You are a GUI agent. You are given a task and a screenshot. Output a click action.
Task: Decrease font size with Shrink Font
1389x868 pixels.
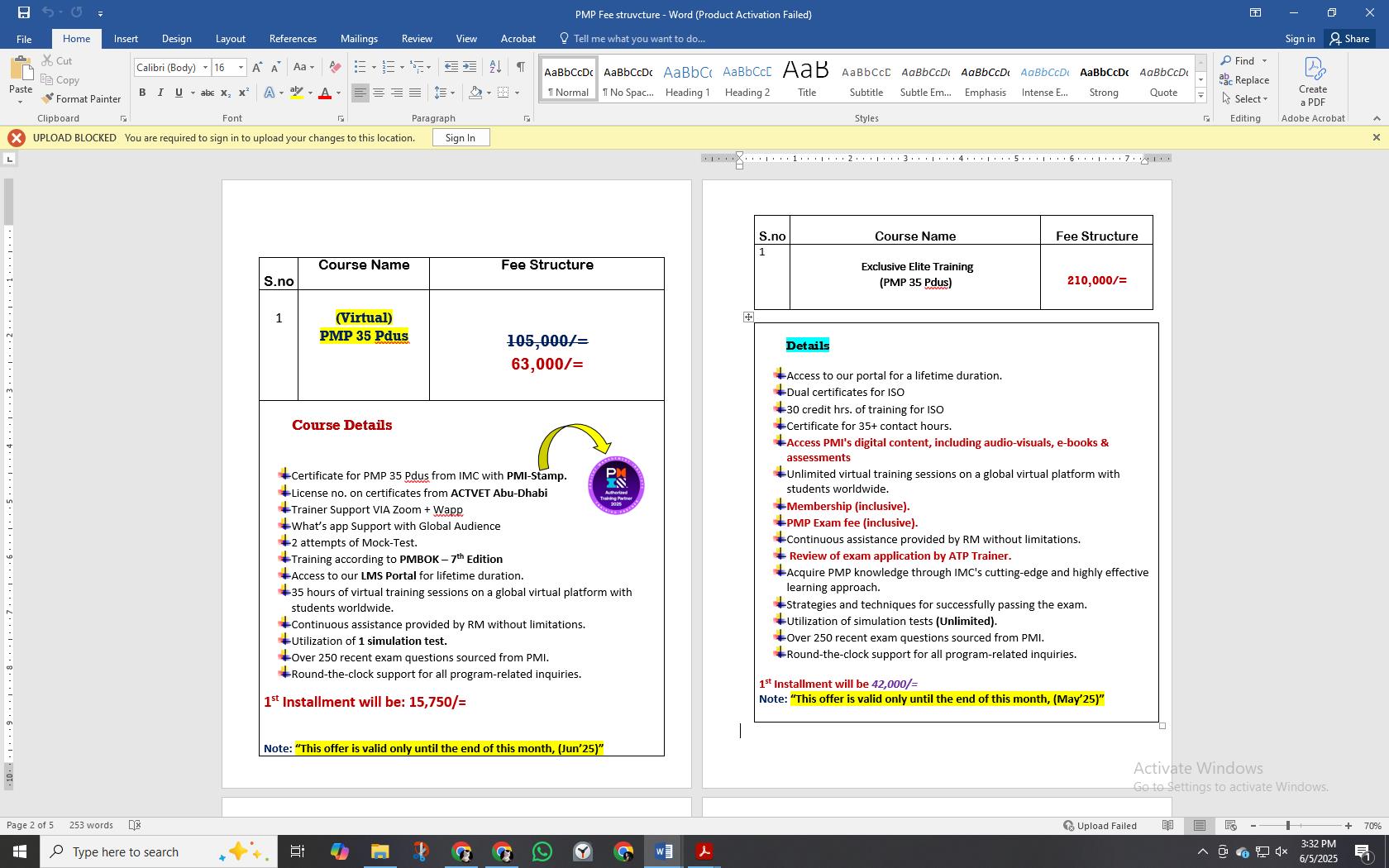pos(275,67)
